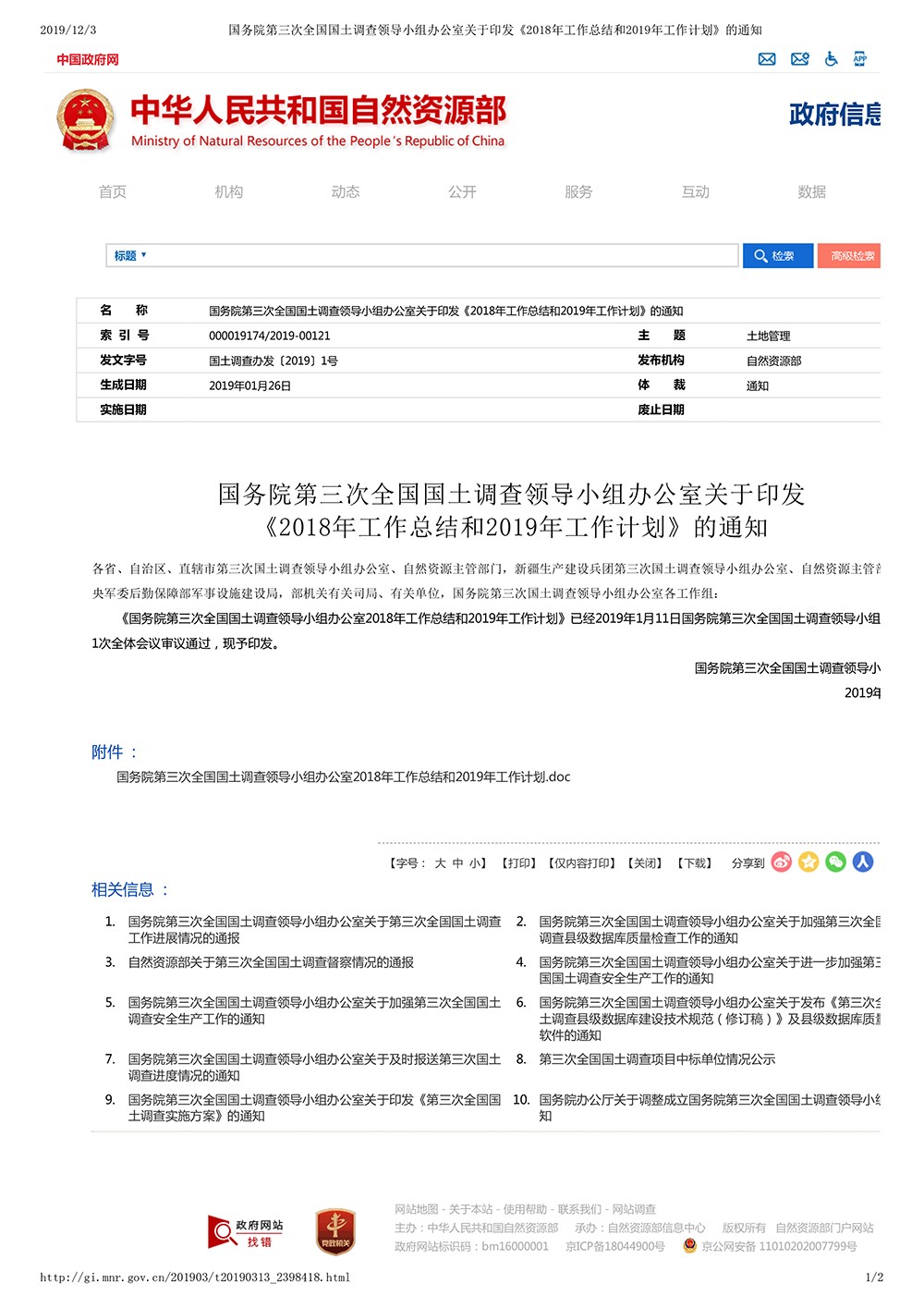This screenshot has height=1308, width=924.
Task: Click the 相关信息： heading
Action: [130, 889]
